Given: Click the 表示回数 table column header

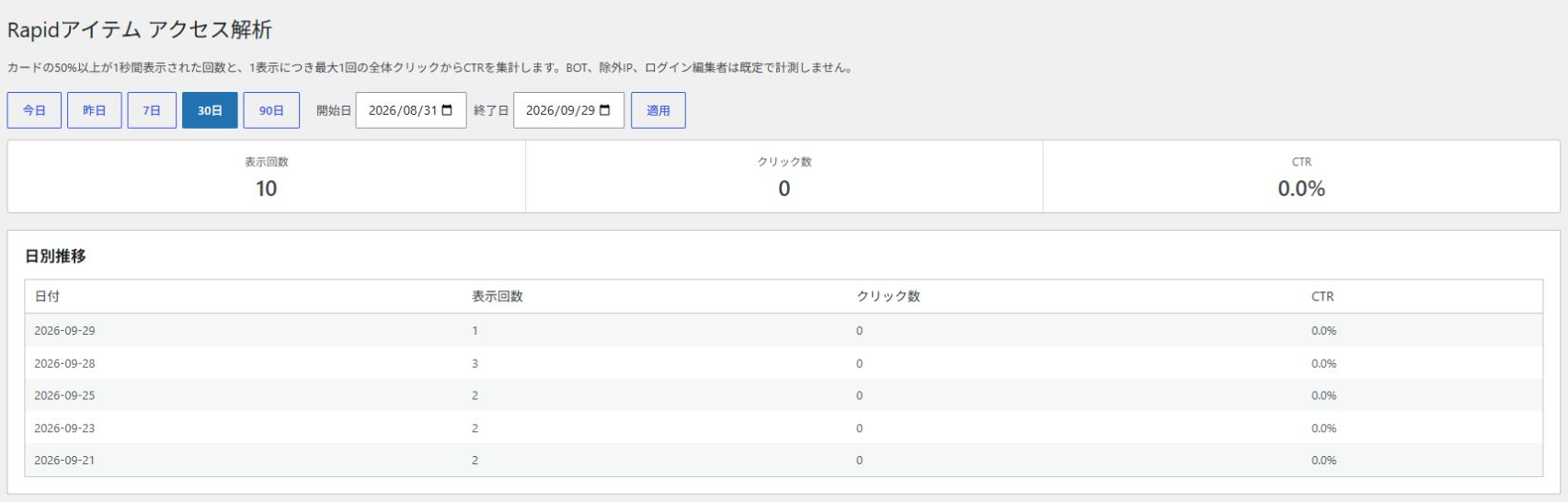Looking at the screenshot, I should (x=498, y=296).
